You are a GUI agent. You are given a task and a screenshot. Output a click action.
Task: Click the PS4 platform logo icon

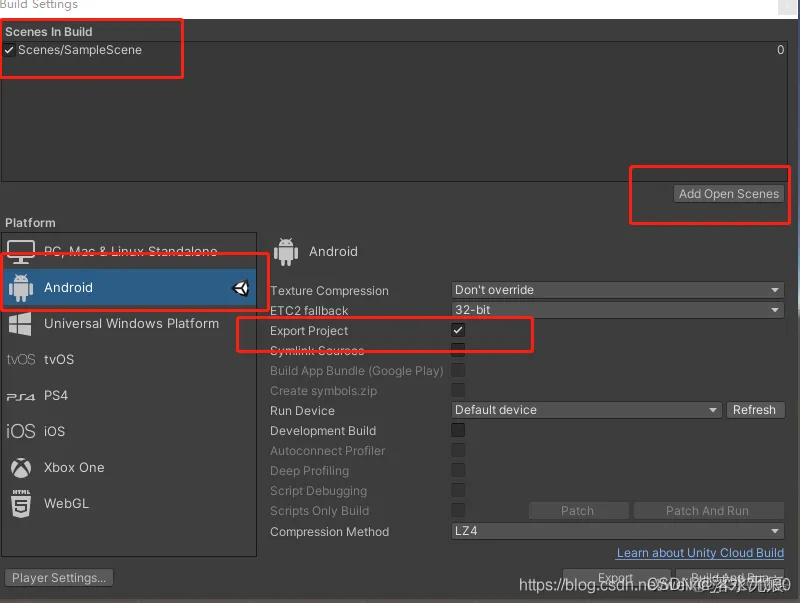tap(21, 396)
